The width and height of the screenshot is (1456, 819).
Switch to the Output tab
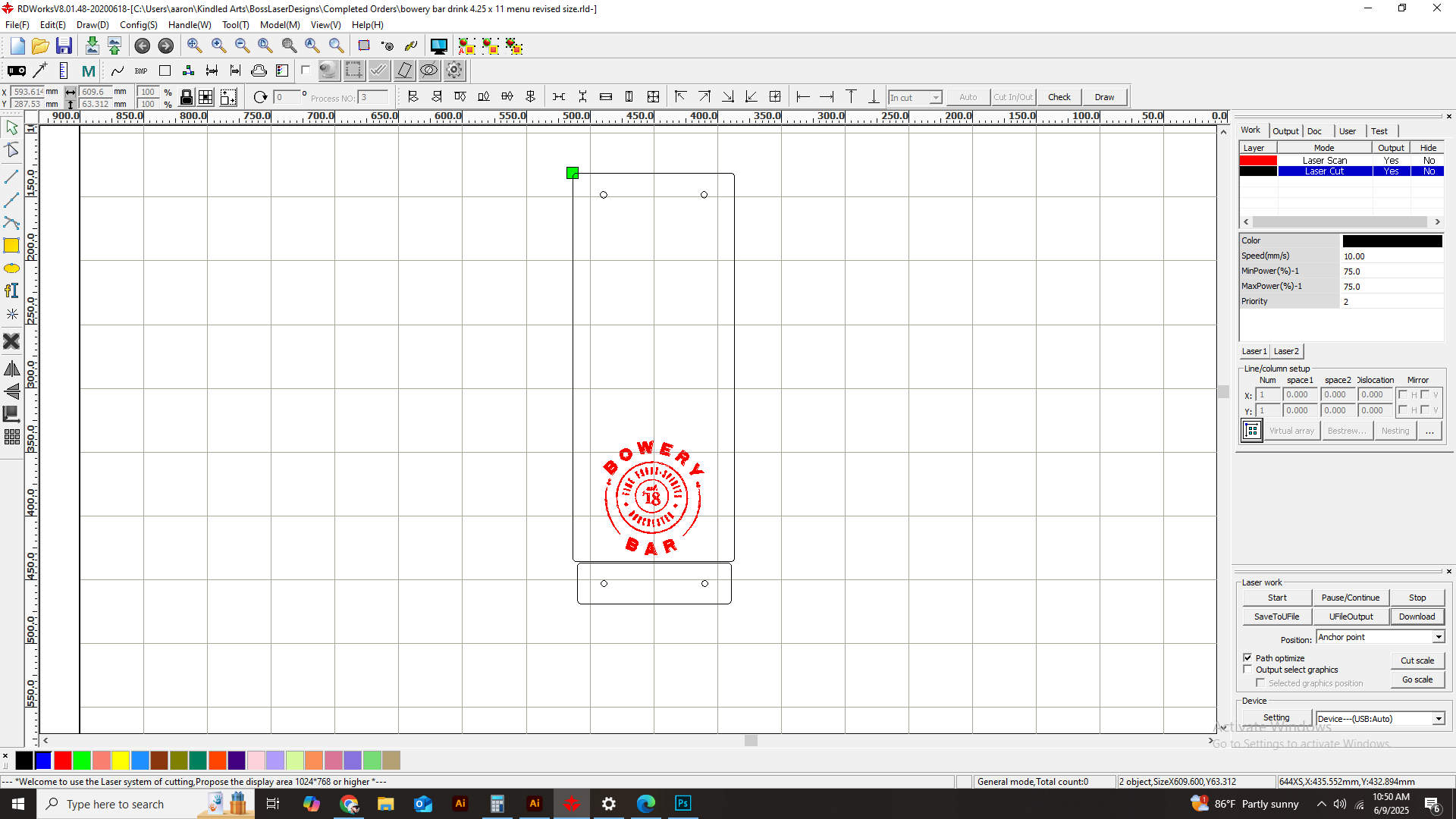(x=1285, y=131)
